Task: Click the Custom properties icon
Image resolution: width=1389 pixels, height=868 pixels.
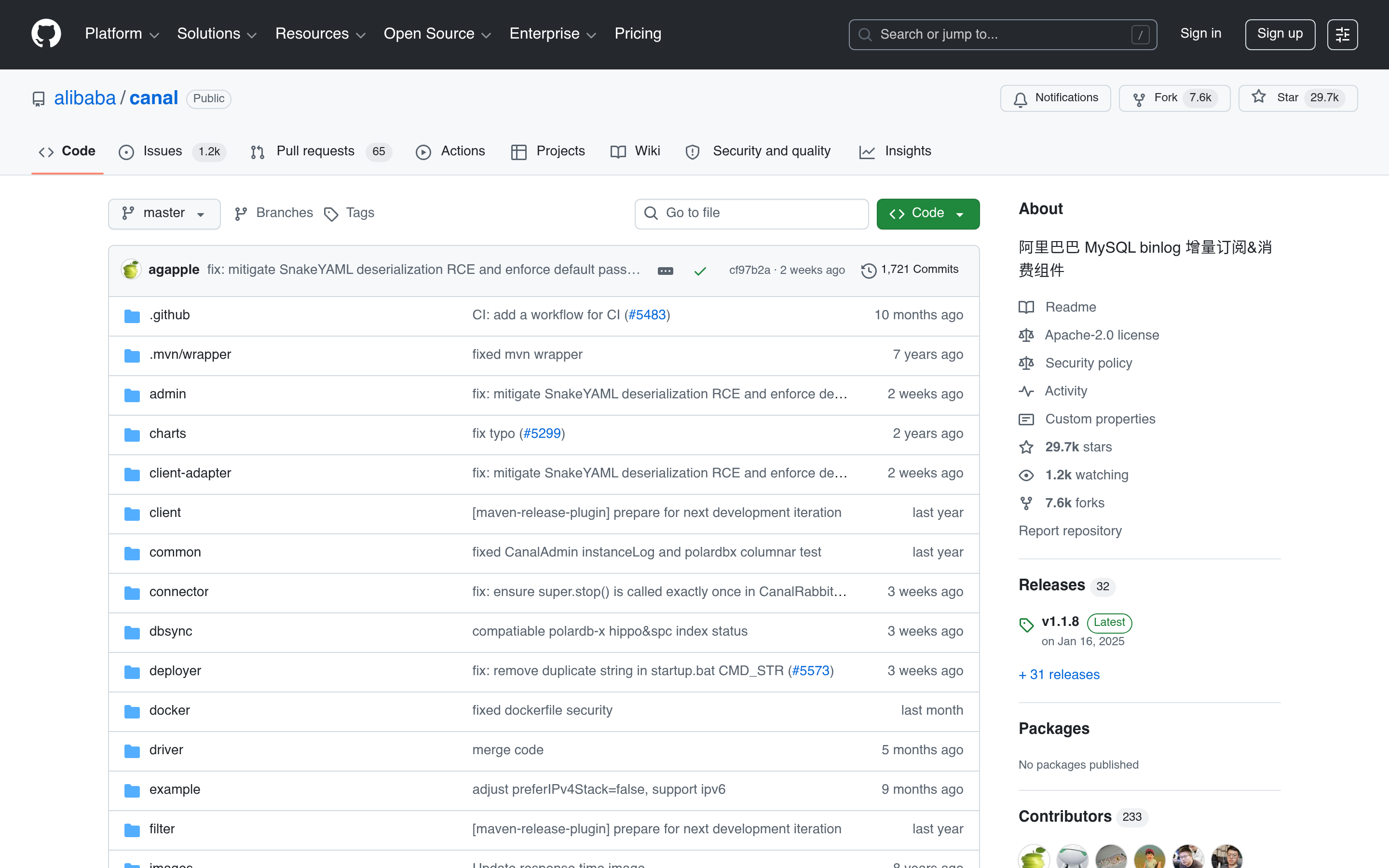Action: (x=1026, y=419)
